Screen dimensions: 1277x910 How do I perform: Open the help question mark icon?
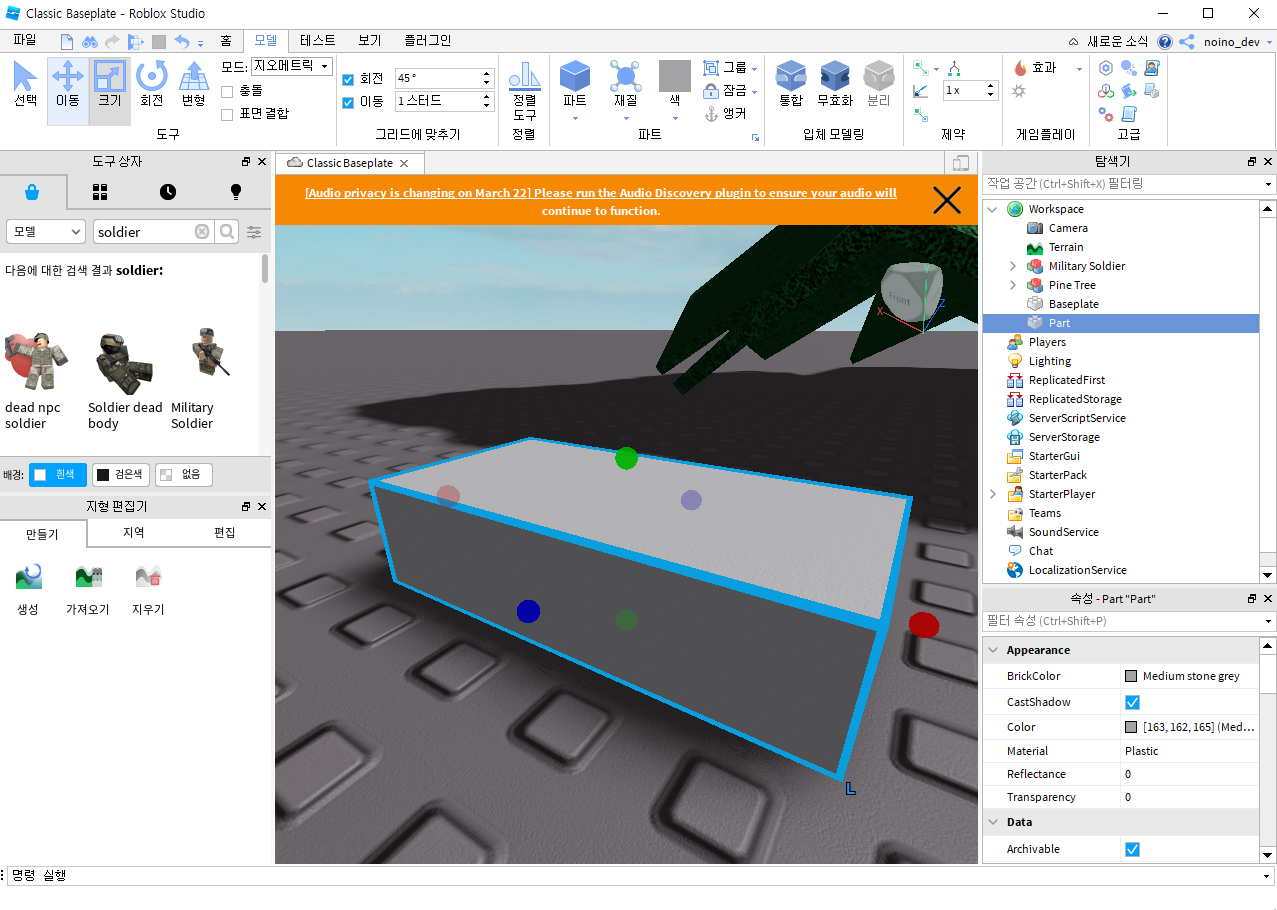1165,41
